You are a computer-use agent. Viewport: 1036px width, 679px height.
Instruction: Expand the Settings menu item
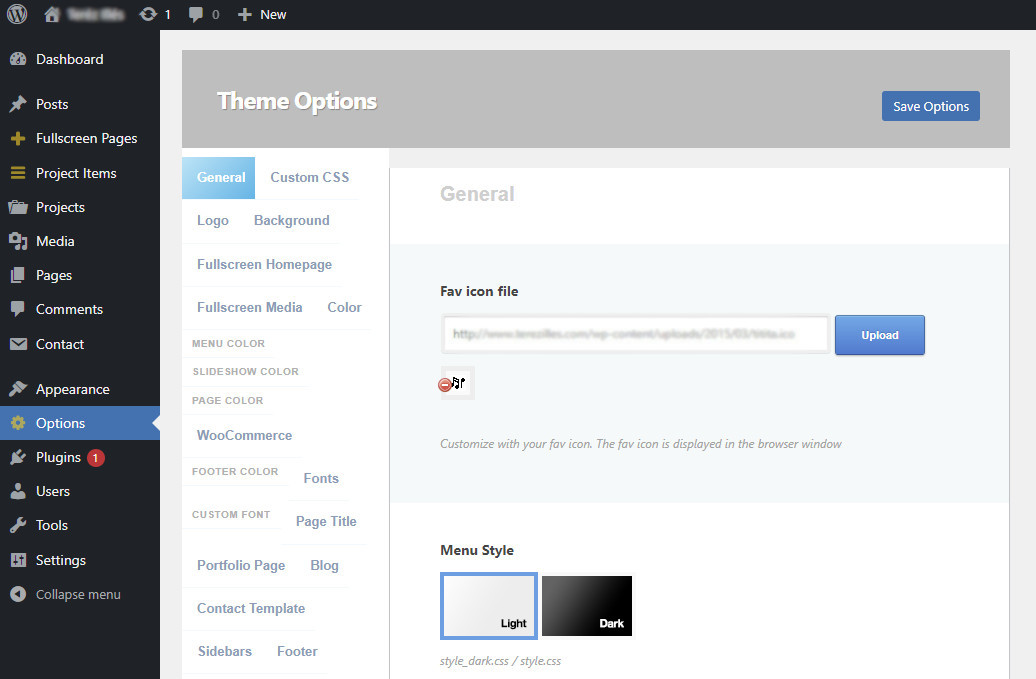(x=60, y=560)
